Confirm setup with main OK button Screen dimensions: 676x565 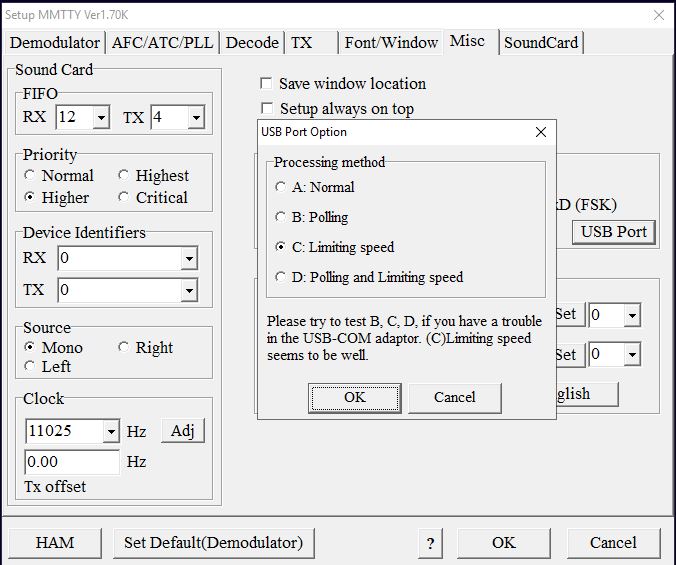(504, 543)
